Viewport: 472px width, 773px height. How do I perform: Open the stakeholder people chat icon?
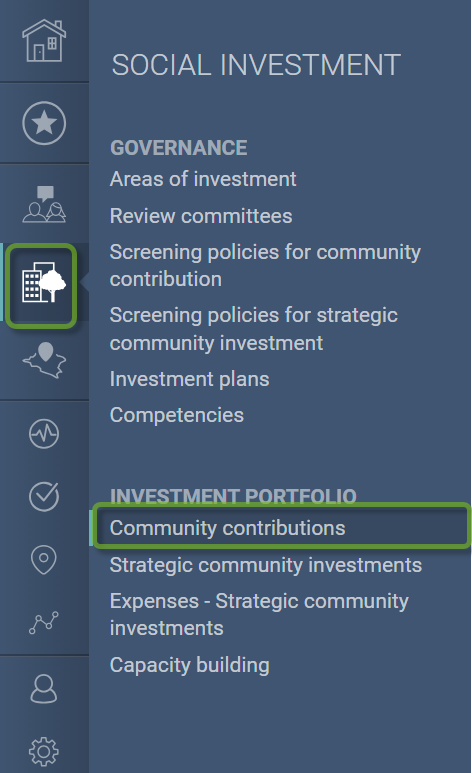pyautogui.click(x=44, y=204)
